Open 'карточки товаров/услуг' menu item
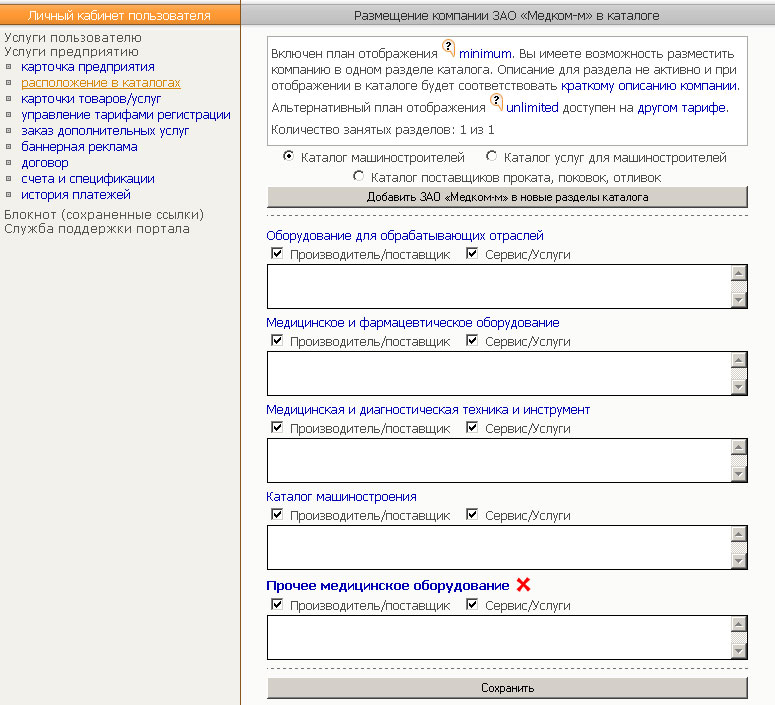This screenshot has height=705, width=775. click(x=91, y=99)
